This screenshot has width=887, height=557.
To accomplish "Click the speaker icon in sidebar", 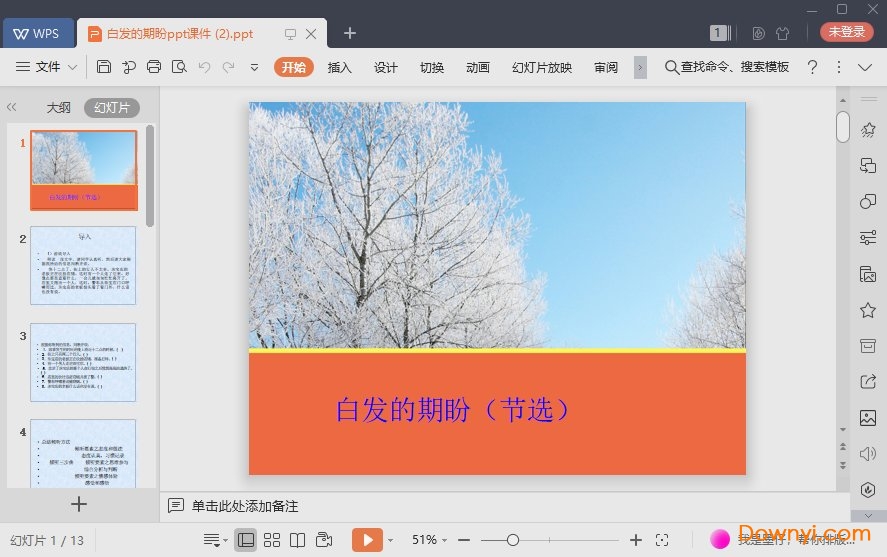I will click(868, 454).
